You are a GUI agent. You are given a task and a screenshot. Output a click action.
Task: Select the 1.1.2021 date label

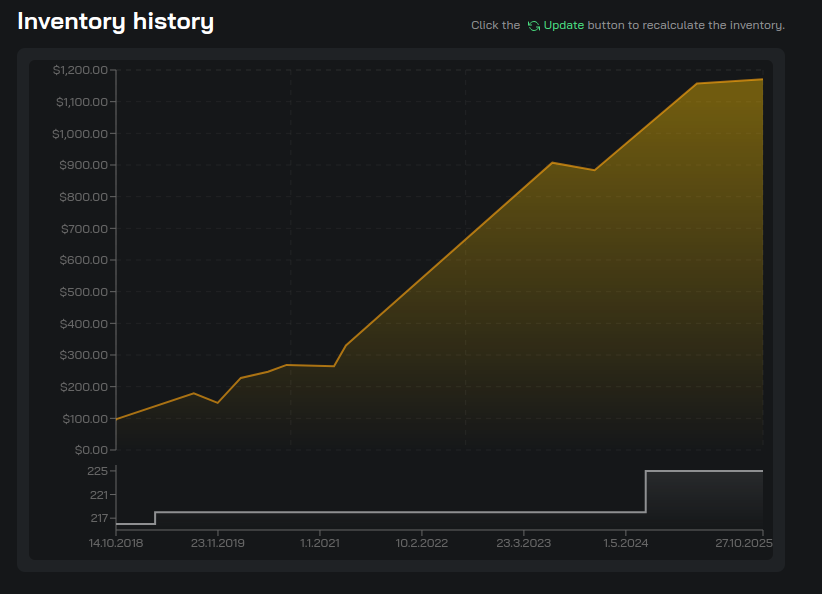319,543
